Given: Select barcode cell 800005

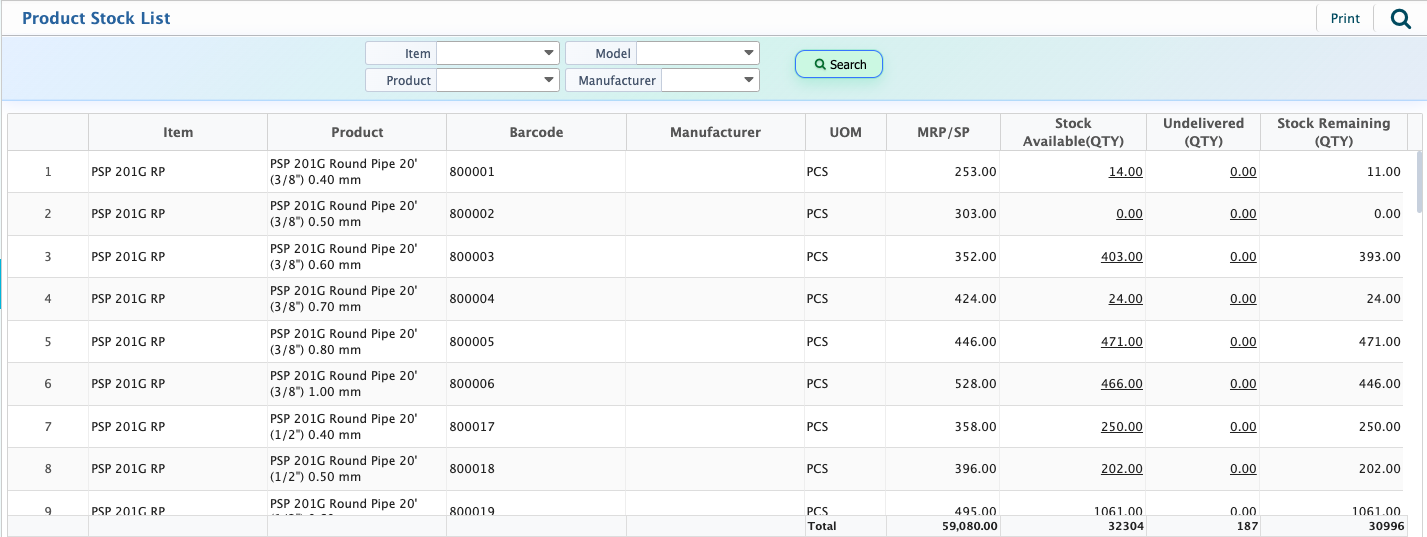Looking at the screenshot, I should click(536, 342).
